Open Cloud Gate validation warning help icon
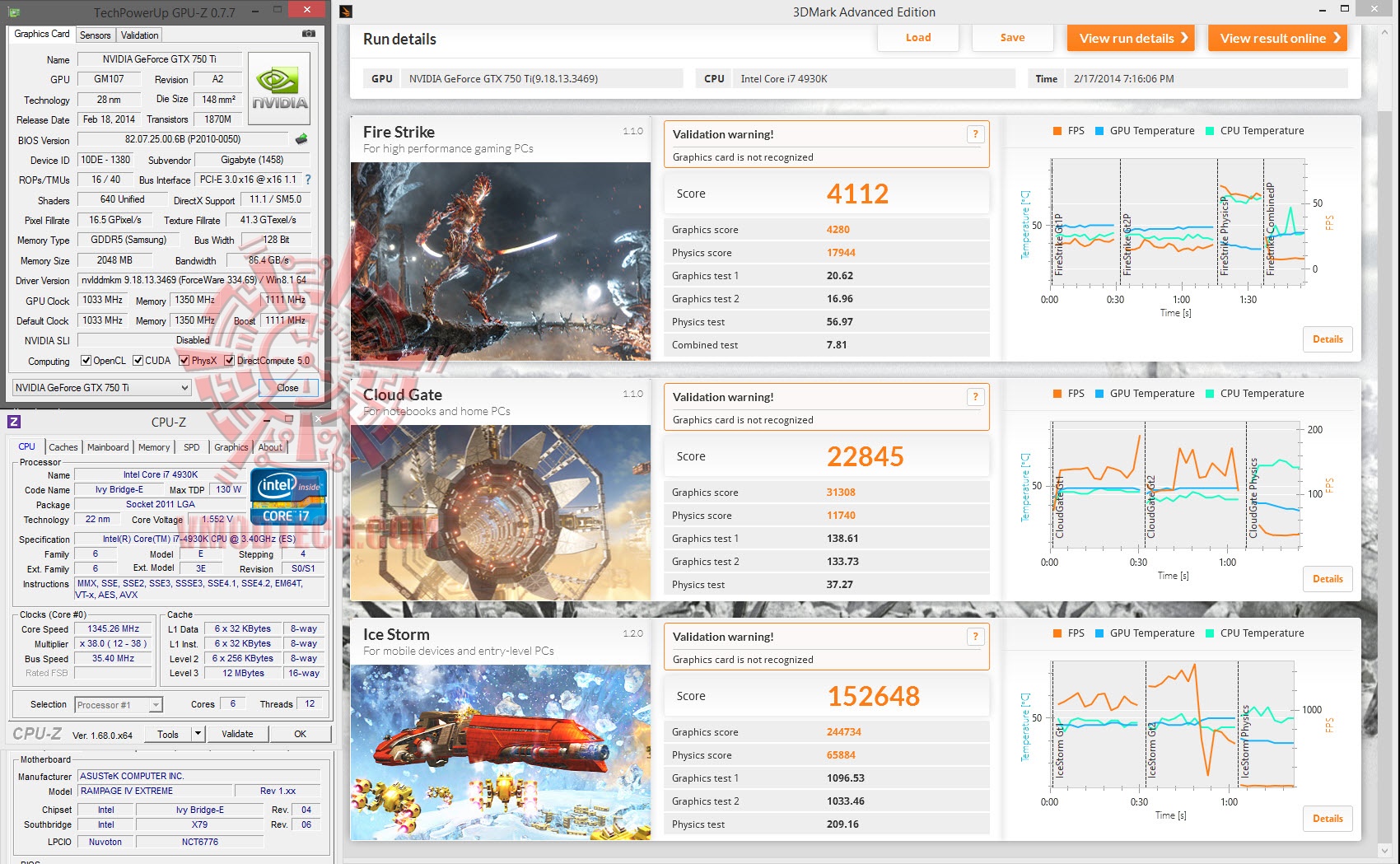1400x864 pixels. (x=975, y=397)
